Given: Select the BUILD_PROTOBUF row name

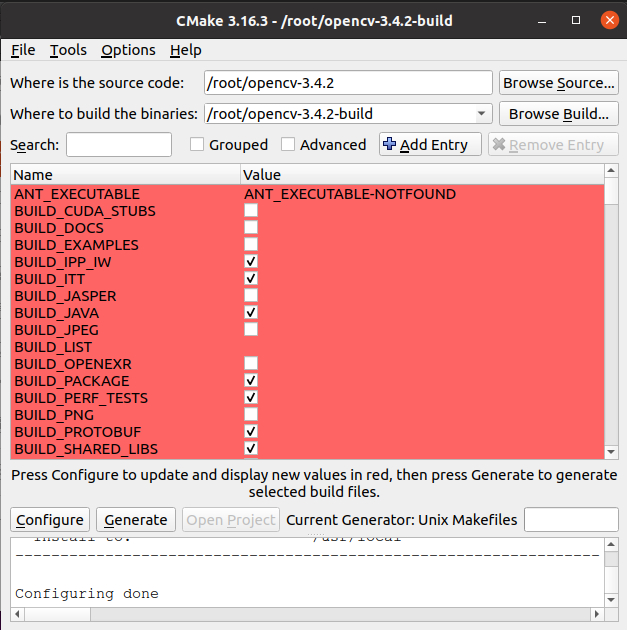Looking at the screenshot, I should [x=78, y=432].
